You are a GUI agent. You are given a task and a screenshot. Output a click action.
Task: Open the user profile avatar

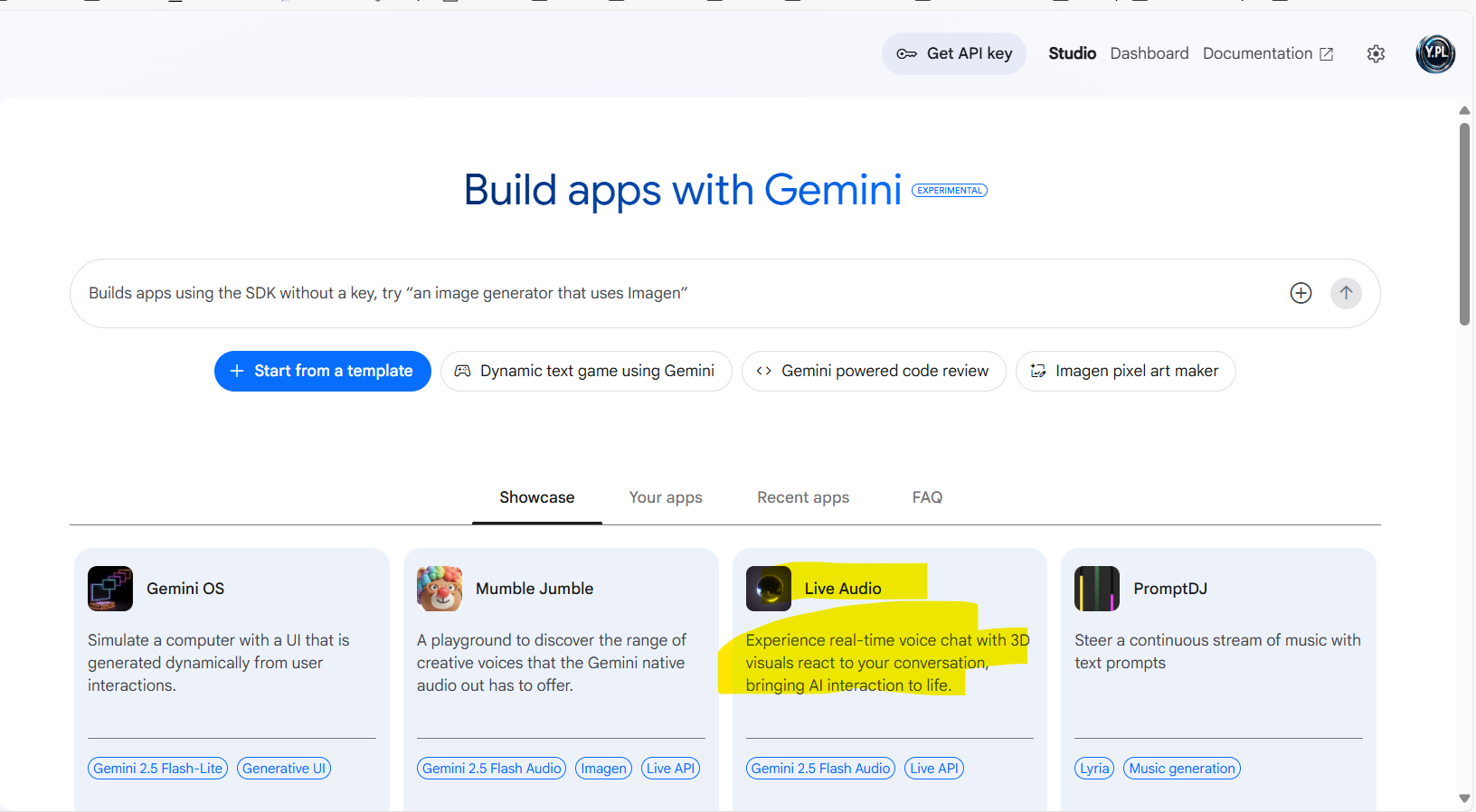[x=1435, y=54]
